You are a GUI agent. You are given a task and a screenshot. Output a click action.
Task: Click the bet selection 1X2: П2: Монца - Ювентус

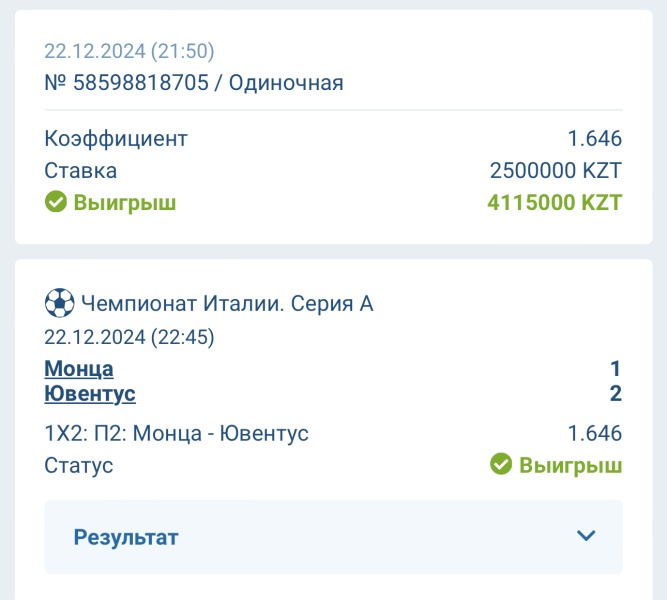pyautogui.click(x=177, y=434)
